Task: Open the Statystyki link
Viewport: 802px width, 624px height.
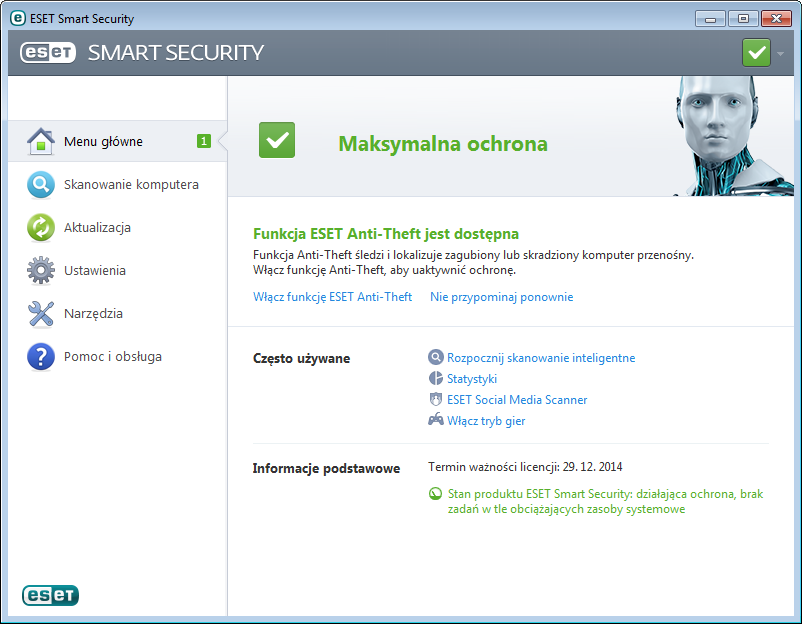Action: click(x=472, y=378)
